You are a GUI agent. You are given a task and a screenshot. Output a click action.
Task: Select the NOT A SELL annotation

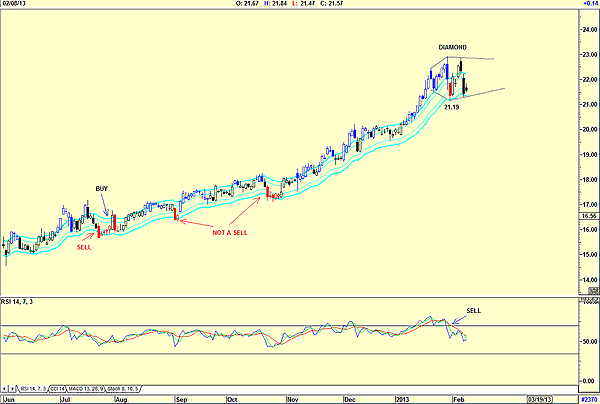225,231
